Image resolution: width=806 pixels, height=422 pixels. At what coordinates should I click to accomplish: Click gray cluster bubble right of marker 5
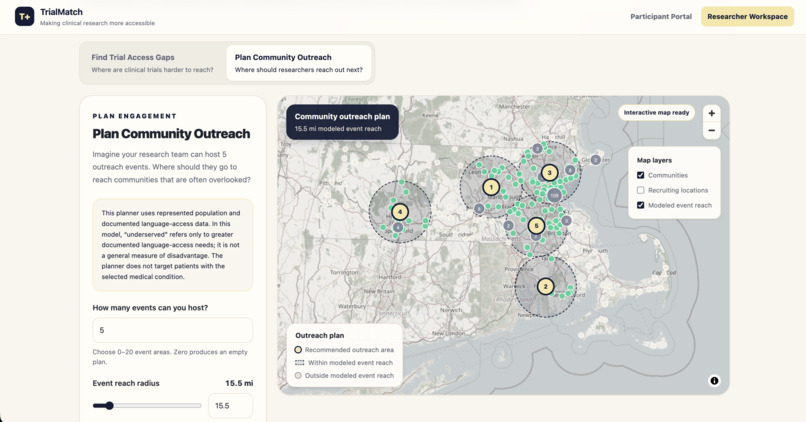point(566,221)
